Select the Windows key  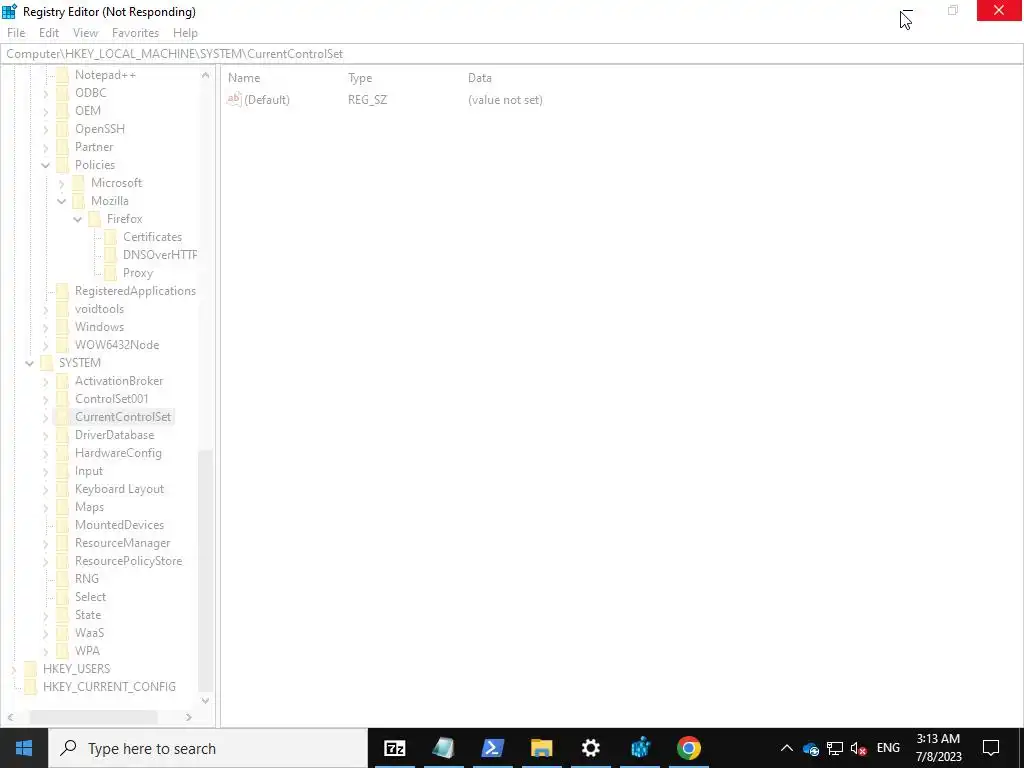click(x=99, y=327)
